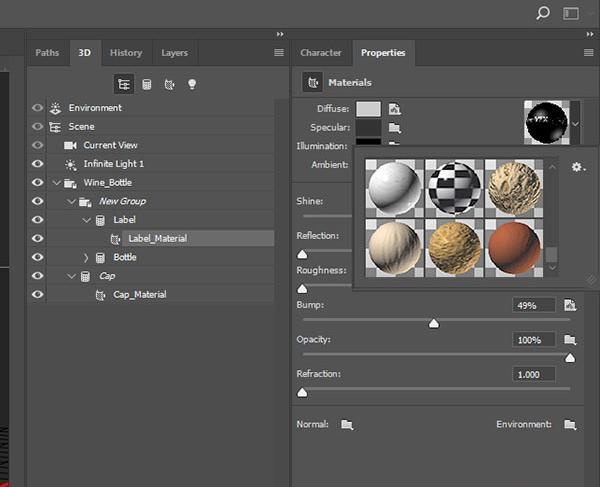Screen dimensions: 600x487
Task: Open the Environment map folder icon
Action: [x=570, y=424]
